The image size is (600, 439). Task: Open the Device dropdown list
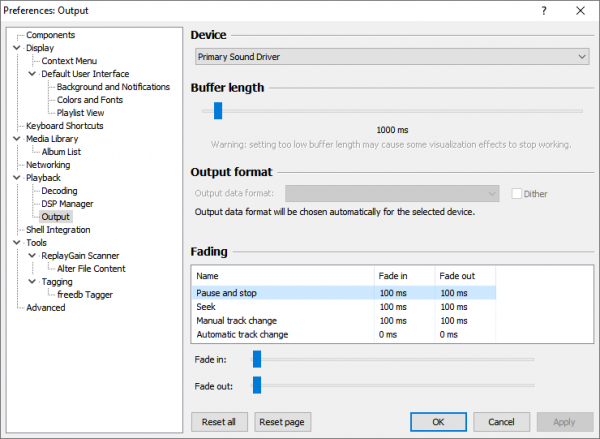(x=390, y=57)
